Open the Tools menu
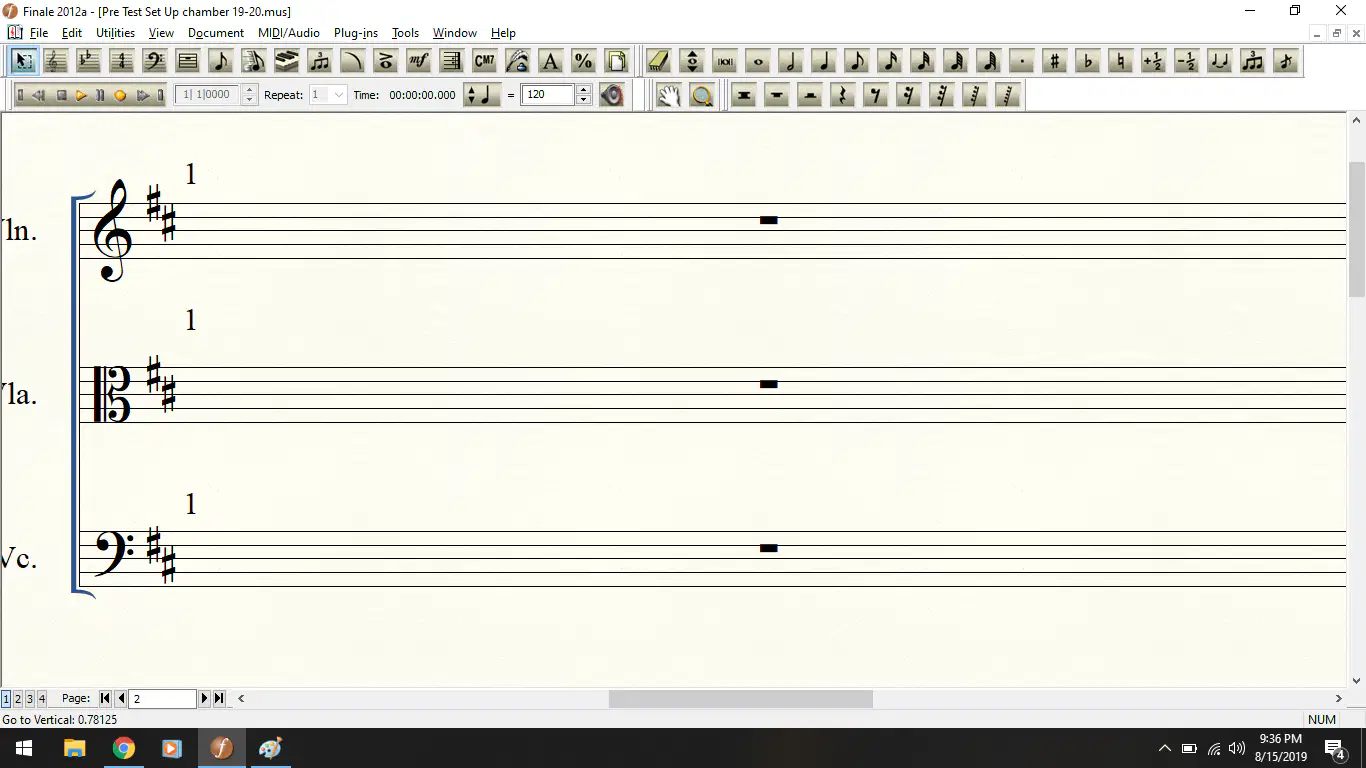This screenshot has height=768, width=1366. click(405, 33)
